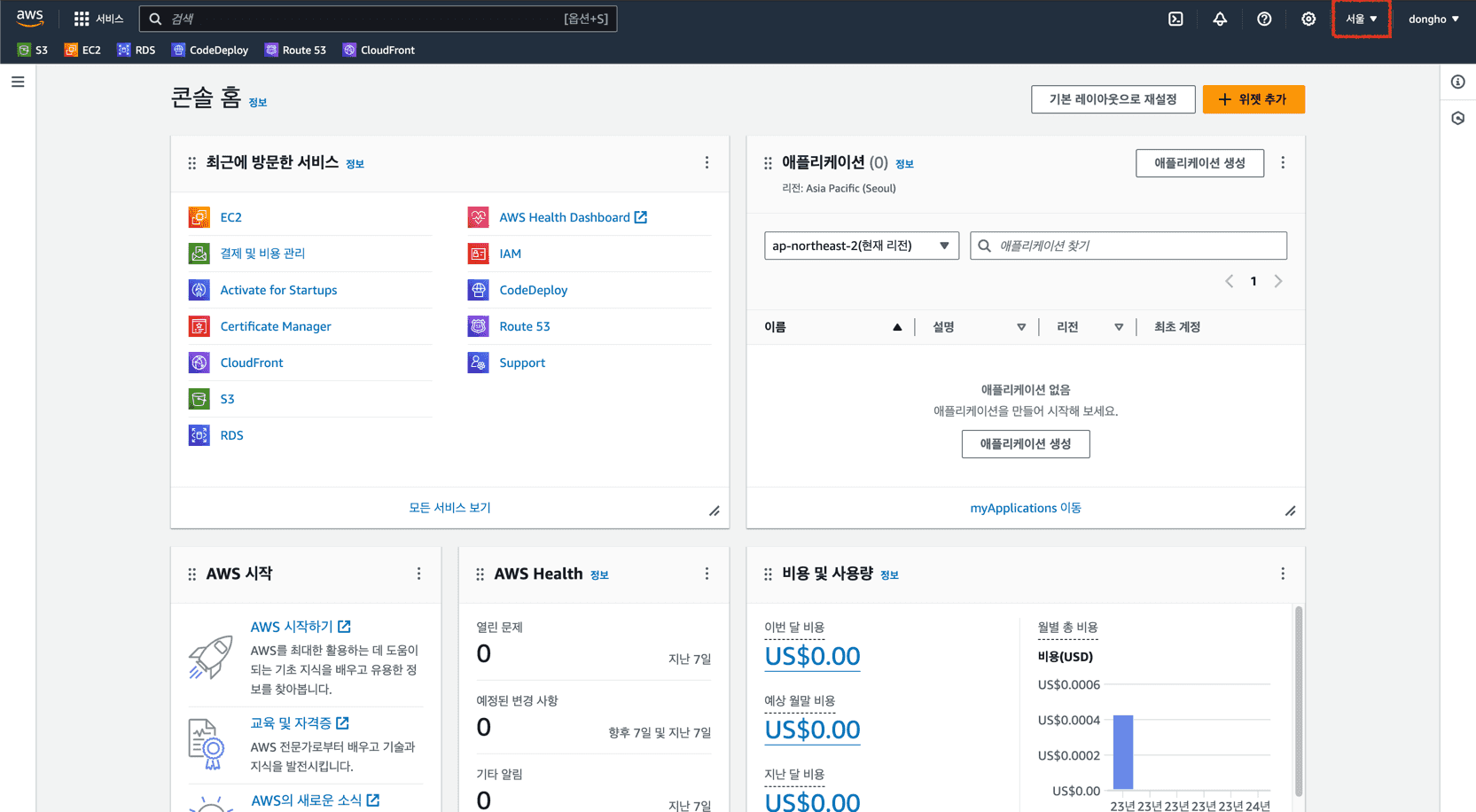This screenshot has width=1476, height=812.
Task: Grab the recently visited widget drag handle
Action: (x=191, y=163)
